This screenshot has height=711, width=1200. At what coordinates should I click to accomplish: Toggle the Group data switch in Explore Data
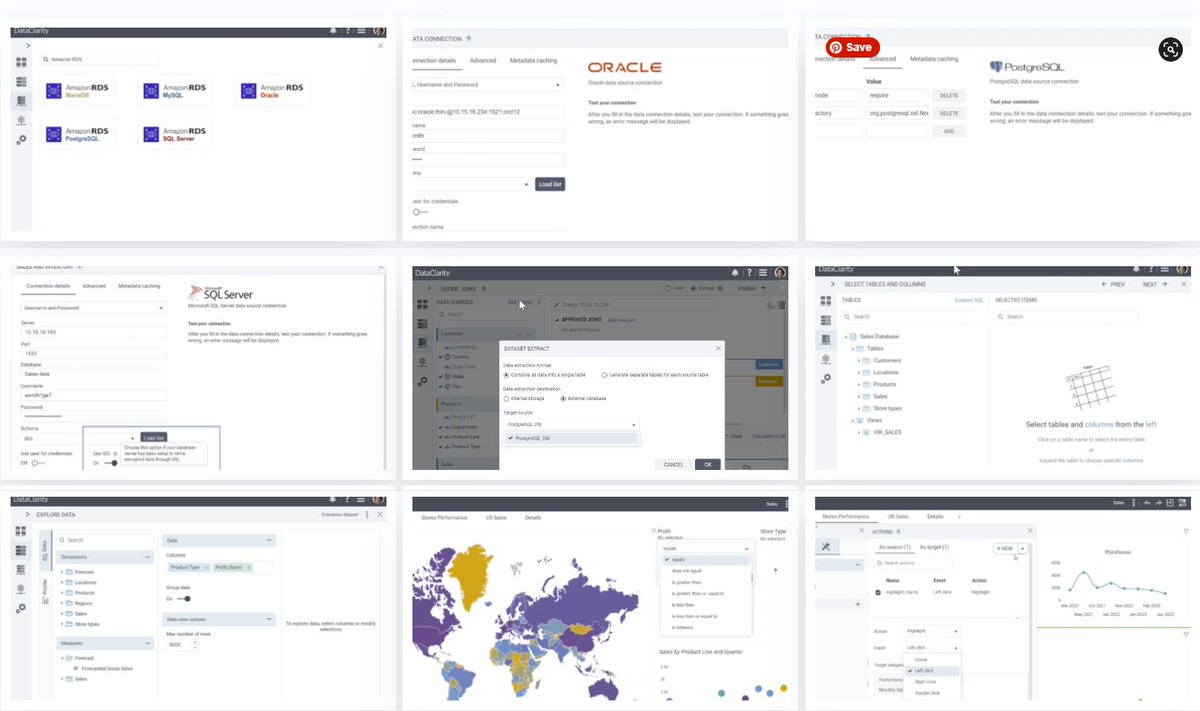click(183, 598)
